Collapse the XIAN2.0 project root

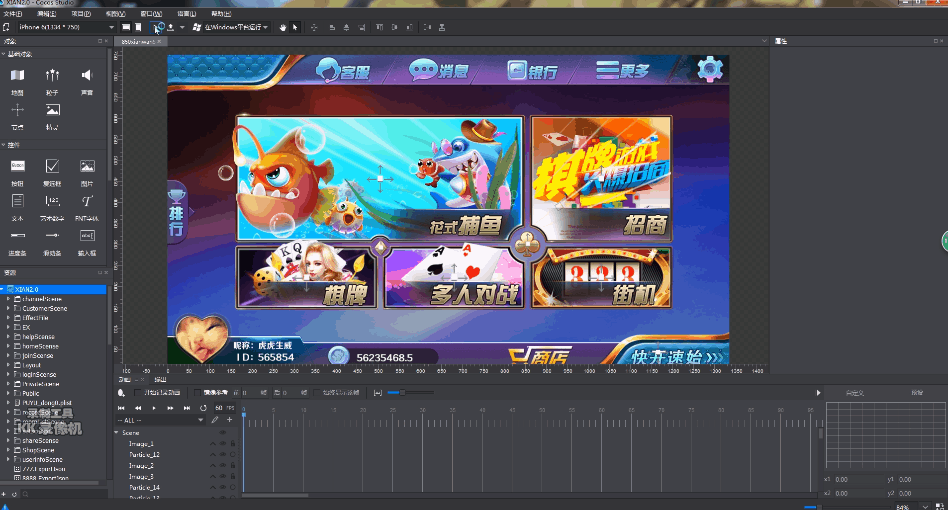[x=3, y=289]
